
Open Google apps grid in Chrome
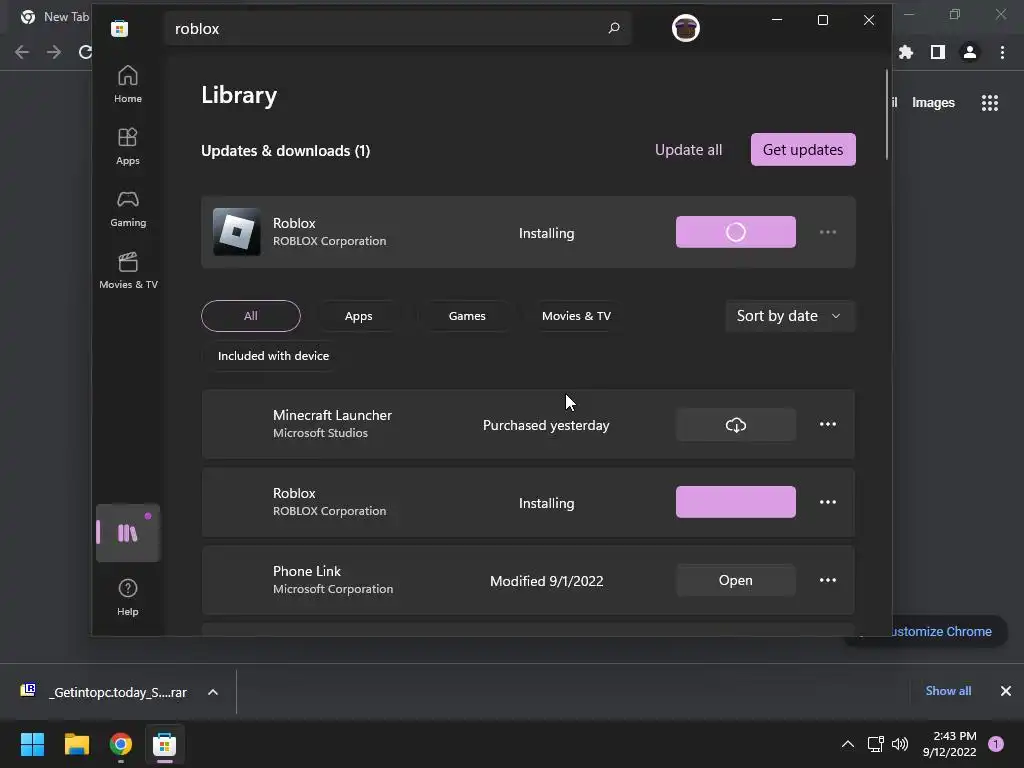point(989,103)
